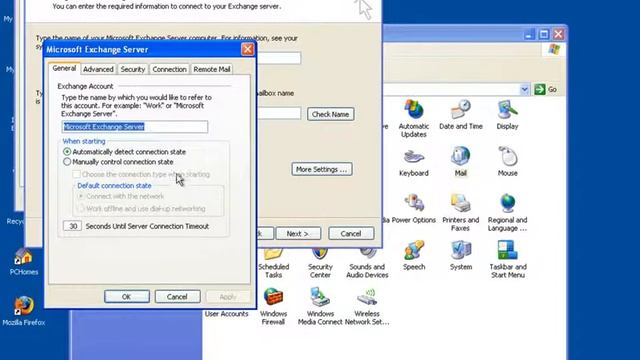Maximize the Control Panel window
The image size is (640, 360).
[x=544, y=34]
